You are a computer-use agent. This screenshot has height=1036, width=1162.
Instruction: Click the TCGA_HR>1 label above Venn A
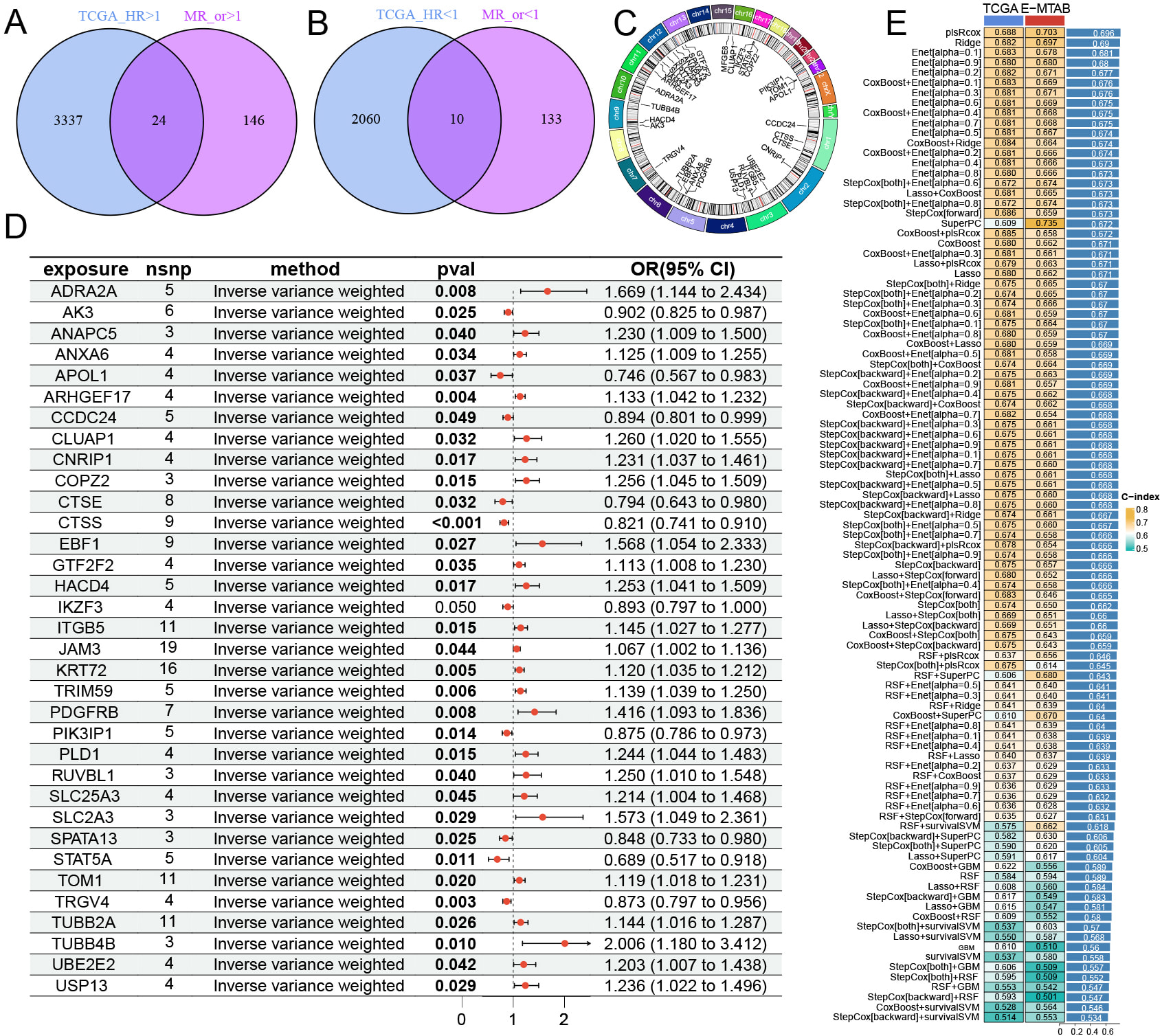119,16
